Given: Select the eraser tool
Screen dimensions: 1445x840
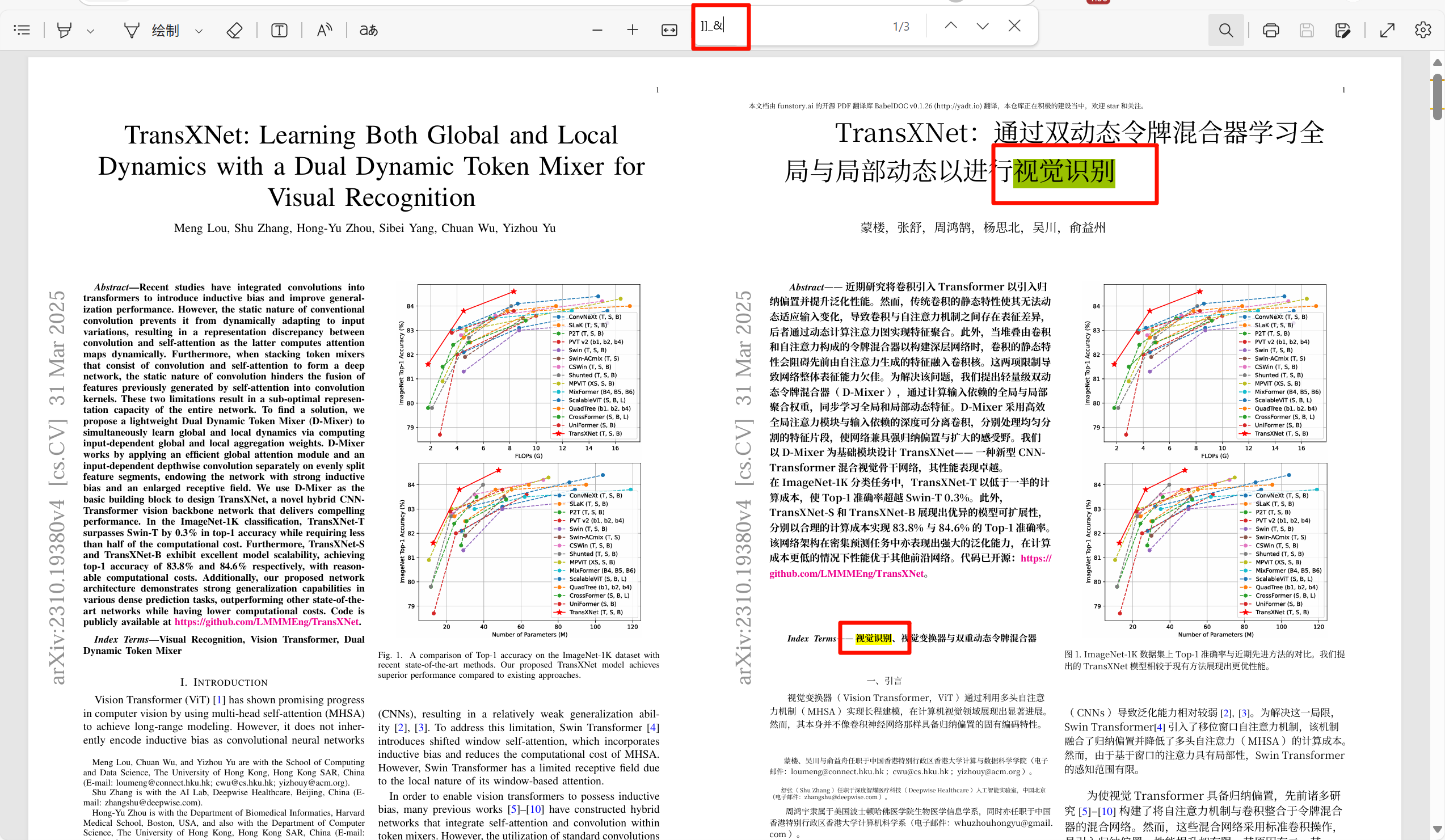Looking at the screenshot, I should (234, 30).
